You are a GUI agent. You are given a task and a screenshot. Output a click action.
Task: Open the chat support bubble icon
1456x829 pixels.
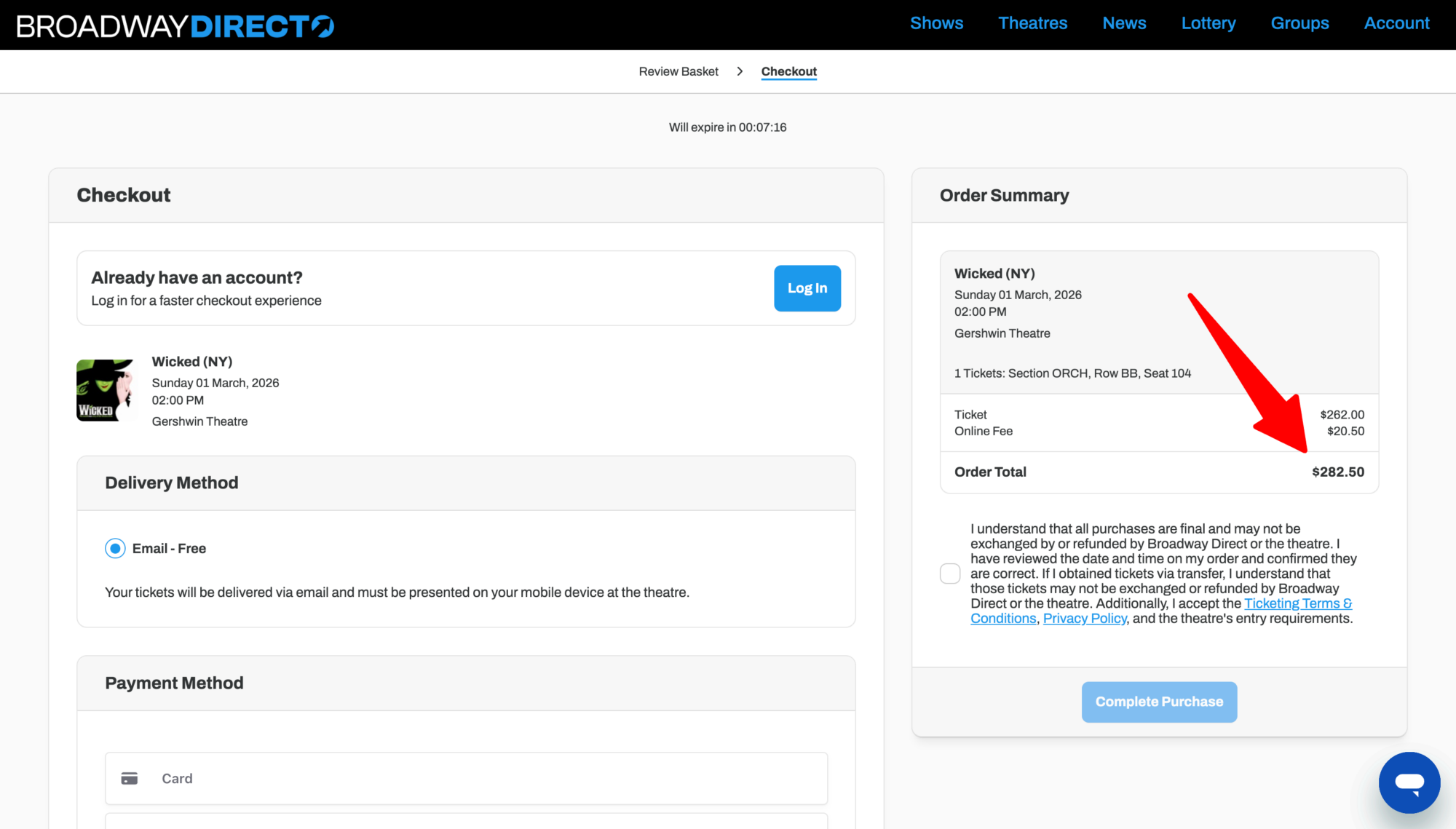[x=1409, y=782]
